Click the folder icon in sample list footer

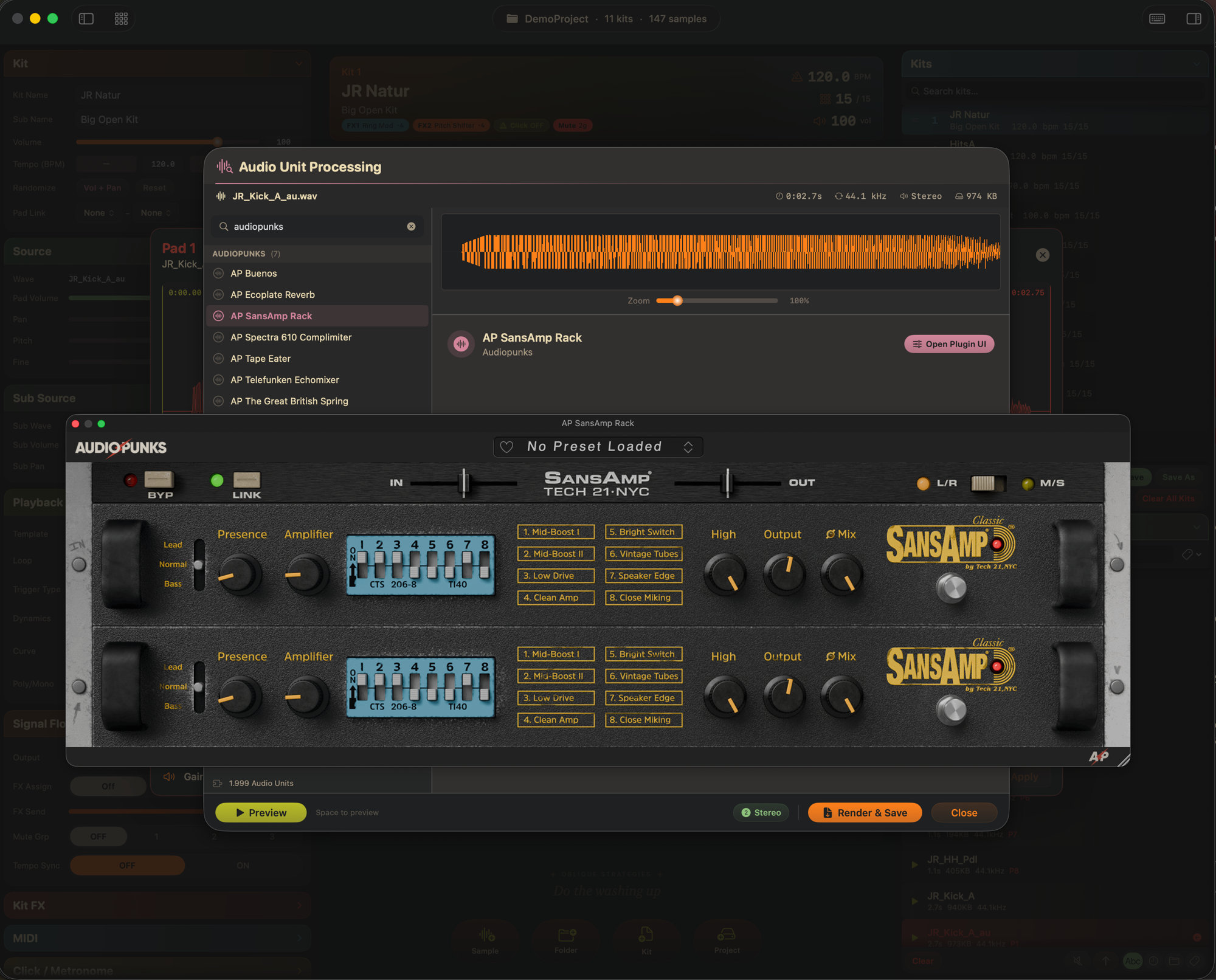1174,961
